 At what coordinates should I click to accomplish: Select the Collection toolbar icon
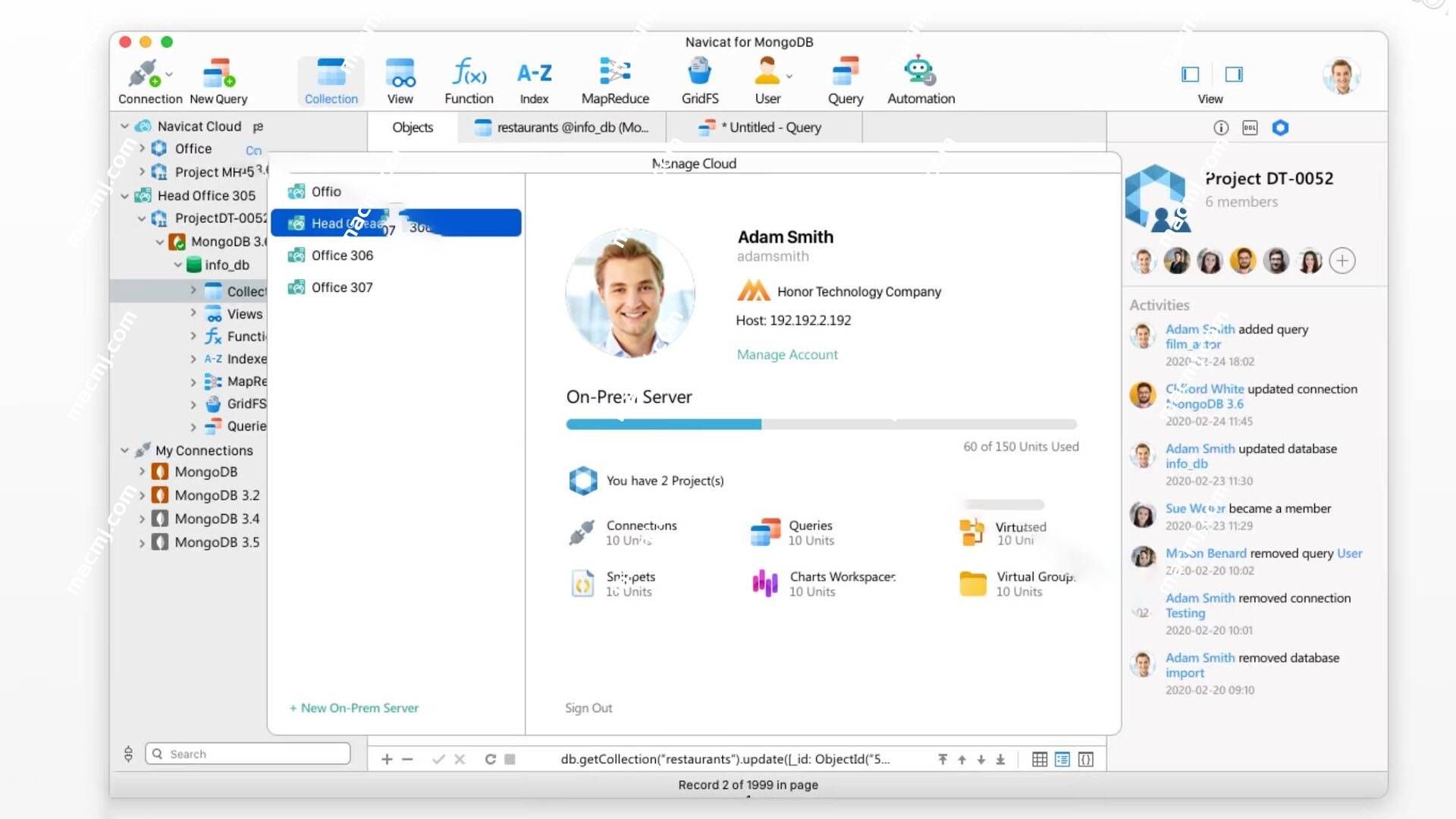click(331, 73)
